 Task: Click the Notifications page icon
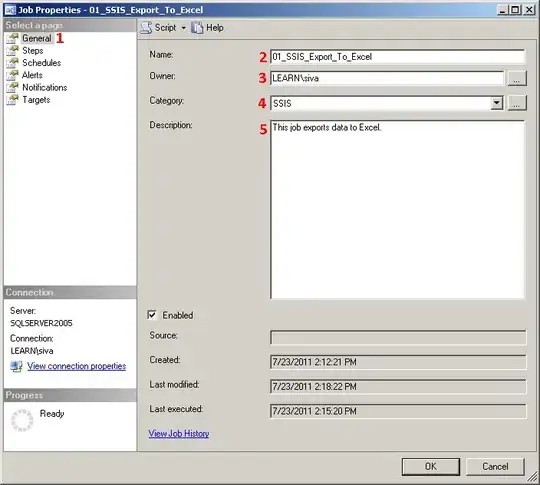tap(12, 87)
